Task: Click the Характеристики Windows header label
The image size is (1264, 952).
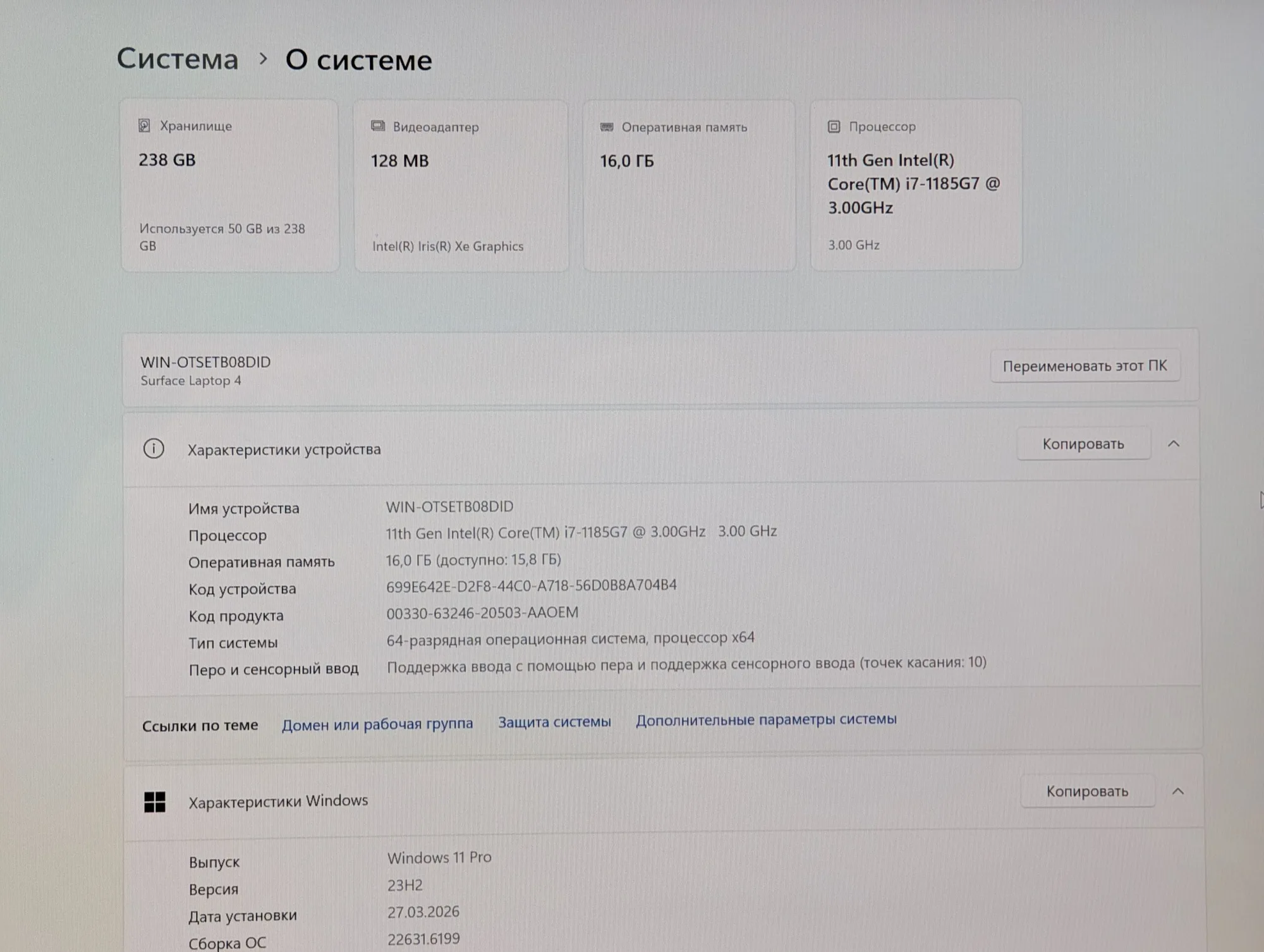Action: [278, 801]
